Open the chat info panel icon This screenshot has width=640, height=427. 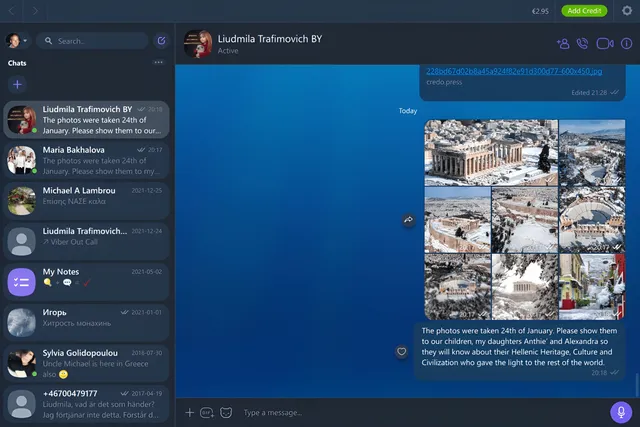pyautogui.click(x=627, y=44)
